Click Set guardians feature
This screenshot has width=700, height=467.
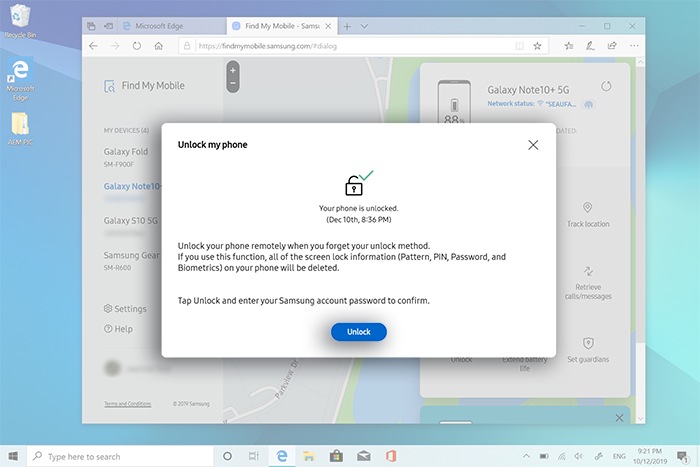pos(588,350)
